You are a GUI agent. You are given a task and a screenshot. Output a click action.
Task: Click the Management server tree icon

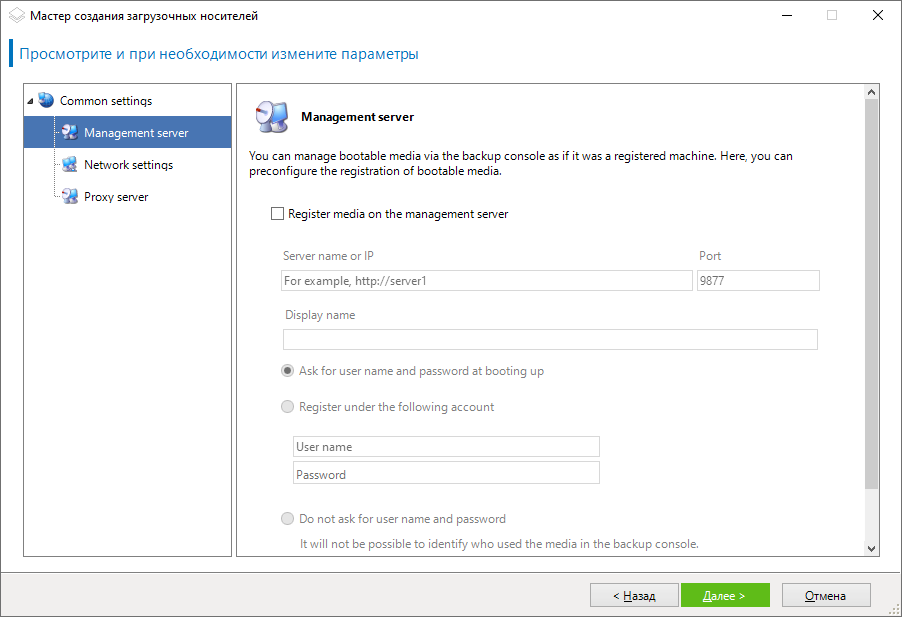(x=69, y=133)
